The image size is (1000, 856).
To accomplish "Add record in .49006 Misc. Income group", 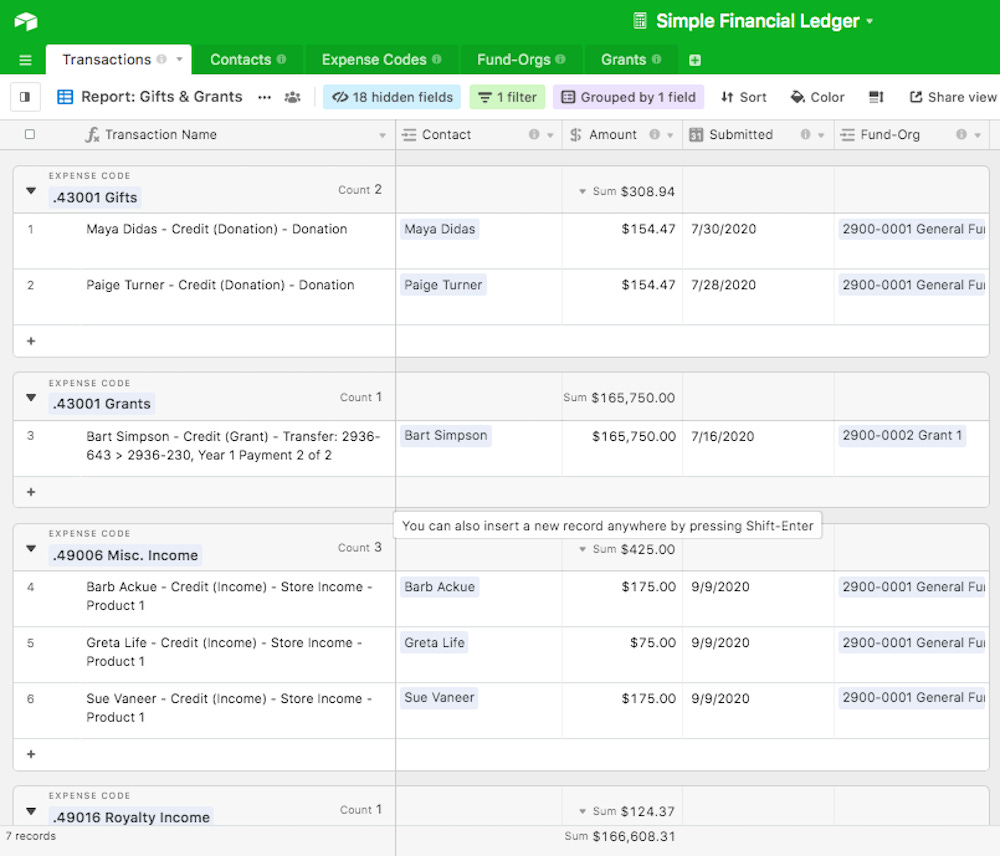I will click(x=31, y=755).
